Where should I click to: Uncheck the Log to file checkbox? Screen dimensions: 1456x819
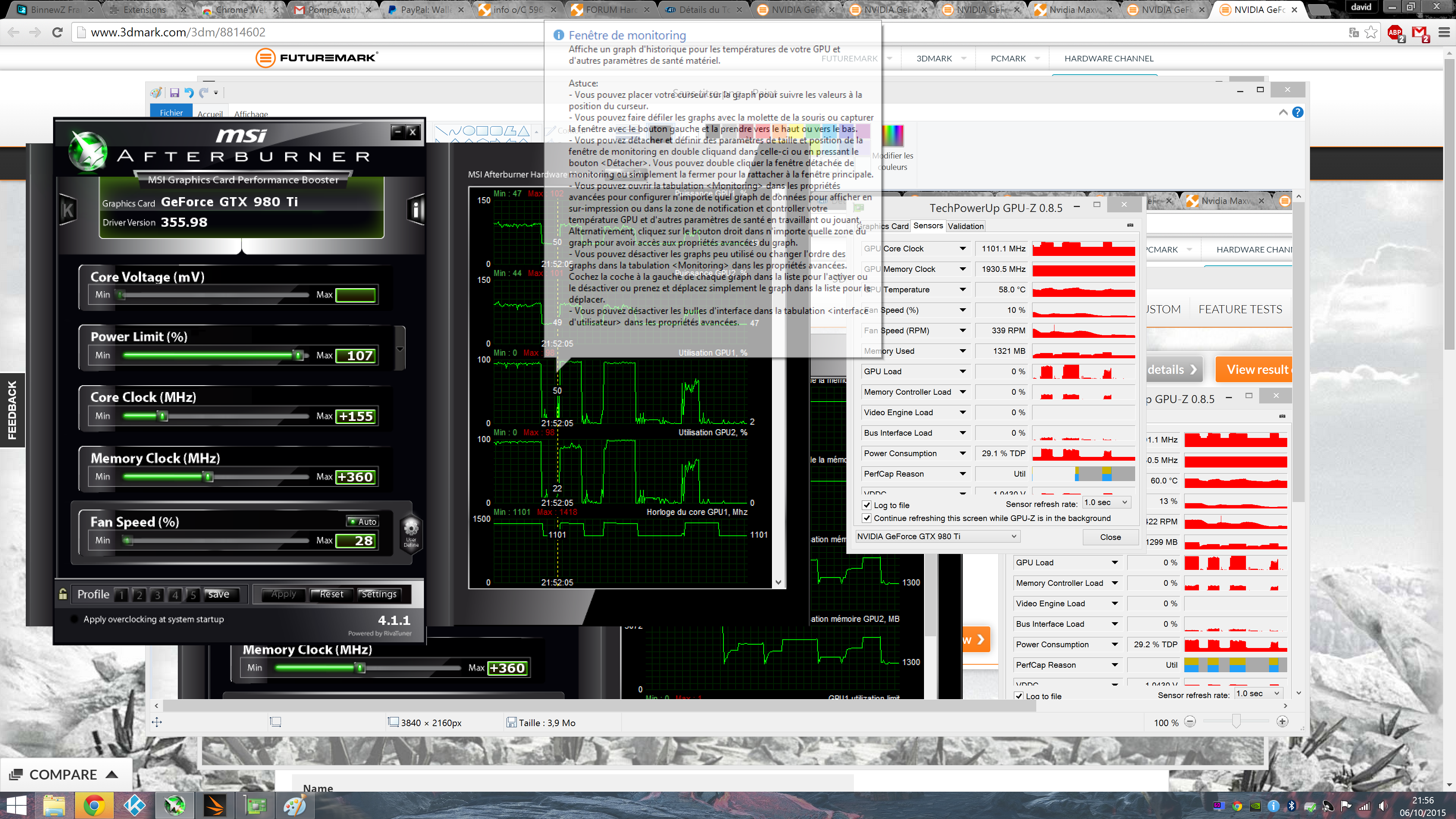866,505
